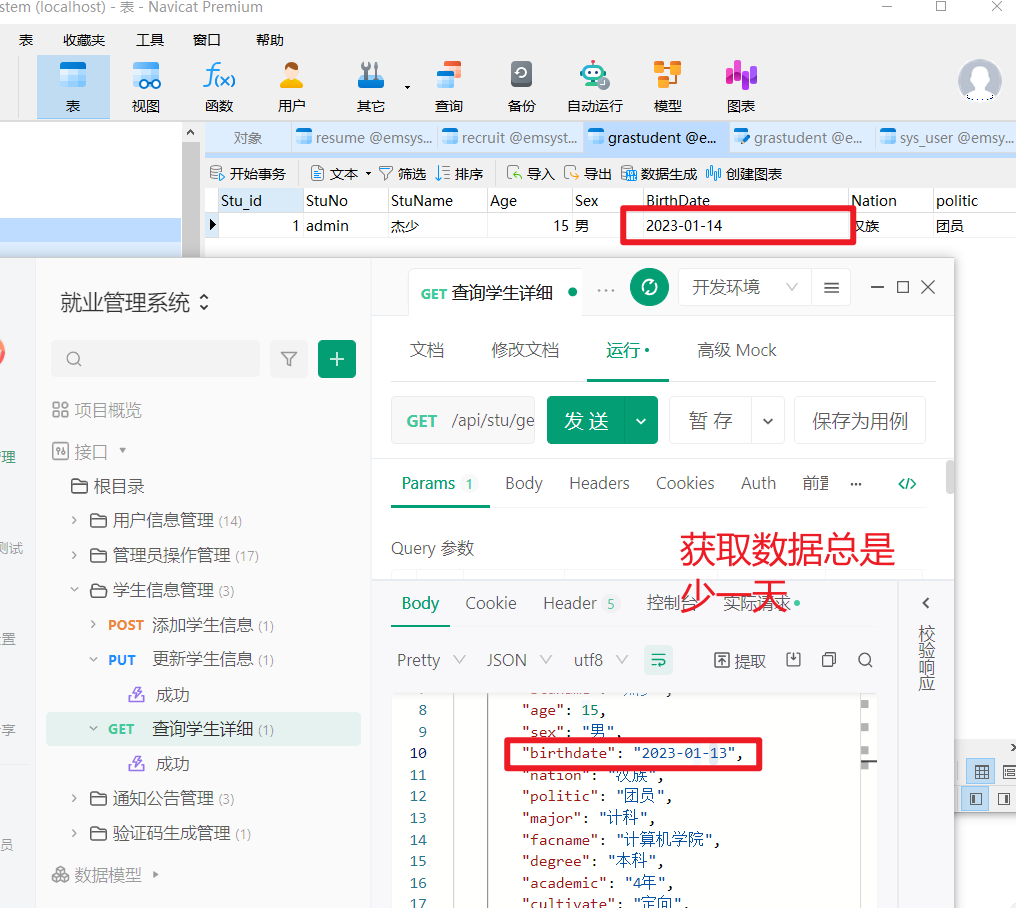
Task: Open the 备份 (Backup) icon in Navicat
Action: point(522,87)
